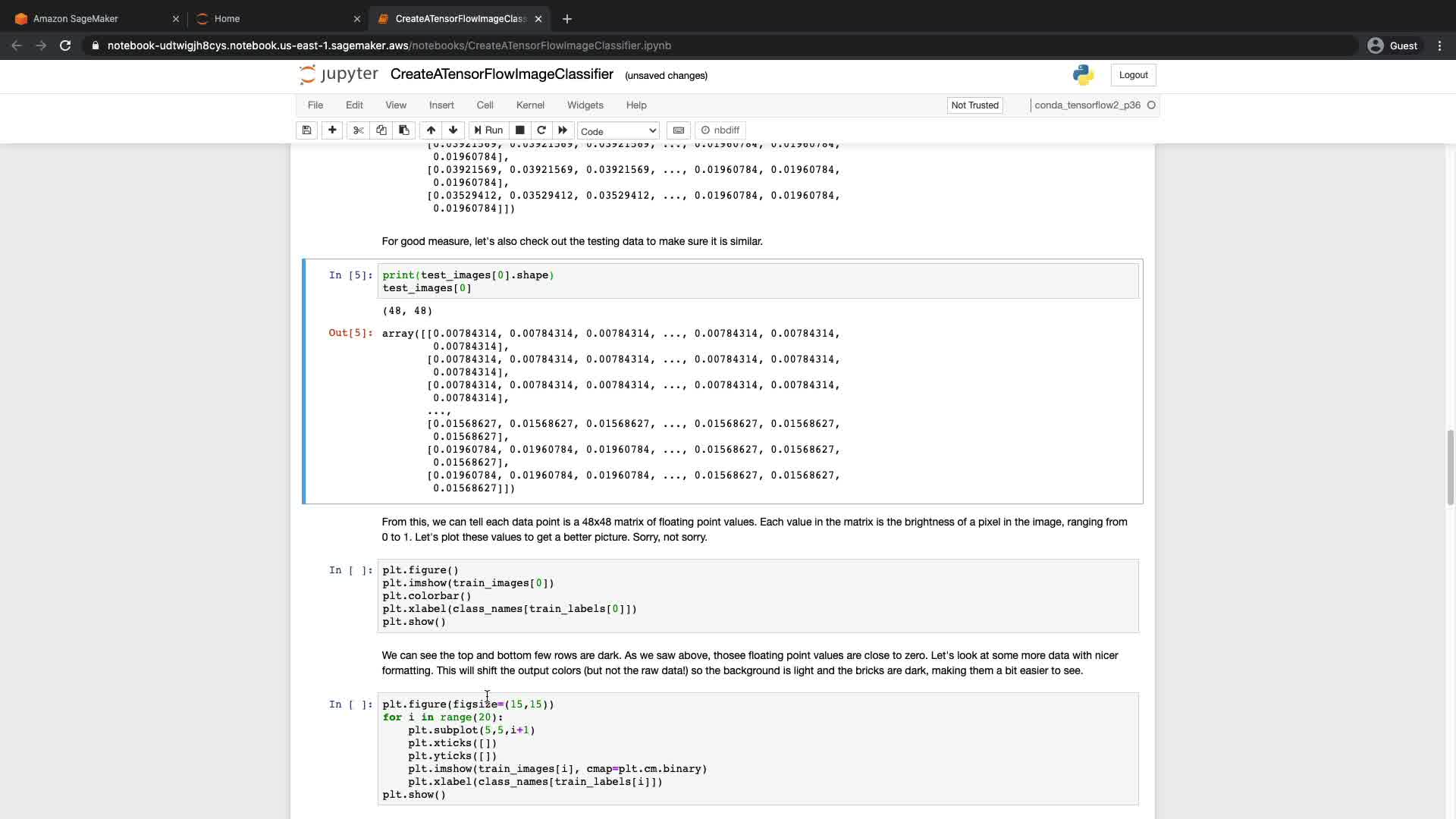
Task: Cut selected cells with scissors icon
Action: [x=359, y=130]
